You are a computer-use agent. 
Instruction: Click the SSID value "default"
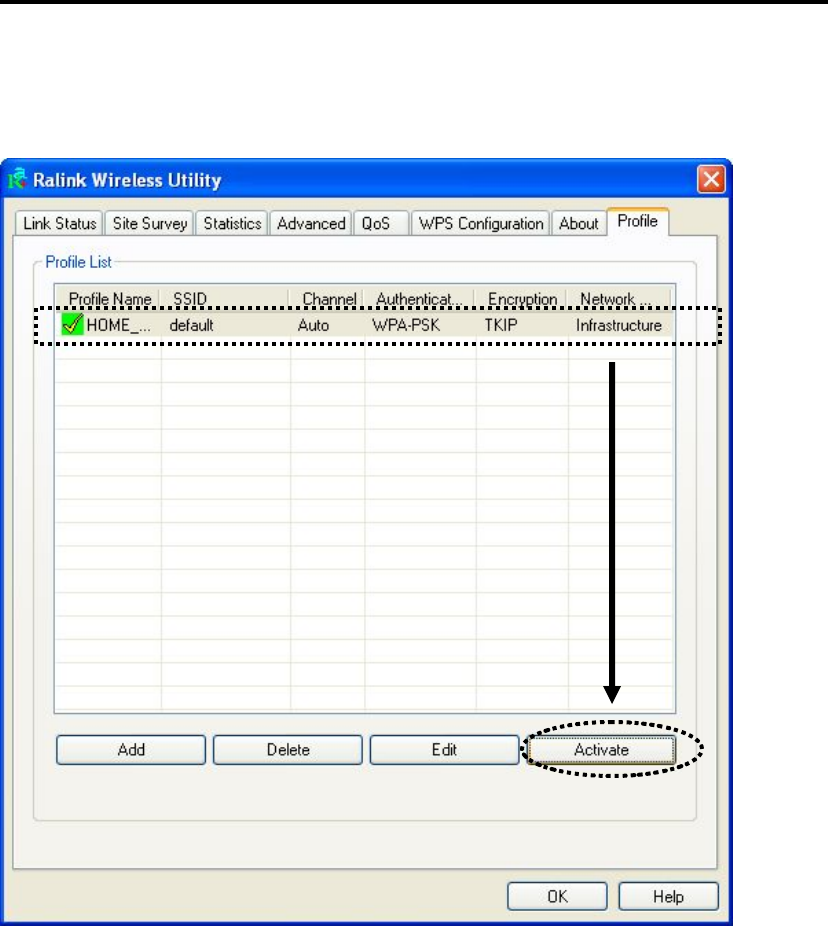tap(191, 325)
